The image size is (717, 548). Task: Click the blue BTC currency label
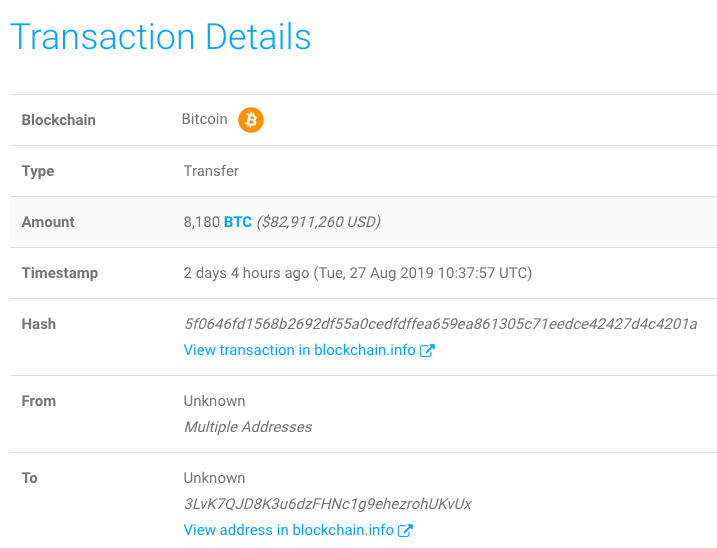click(x=238, y=222)
